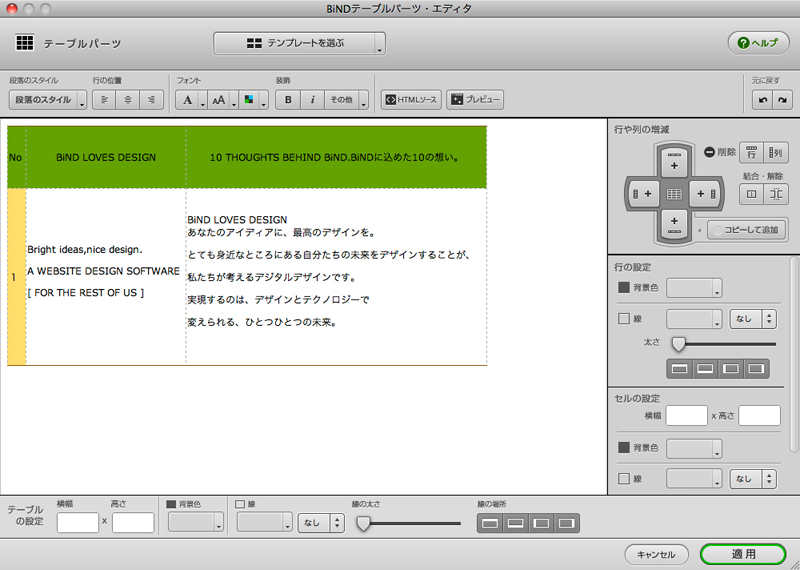Image resolution: width=800 pixels, height=570 pixels.
Task: Enable the 線 checkbox in row settings
Action: [624, 319]
